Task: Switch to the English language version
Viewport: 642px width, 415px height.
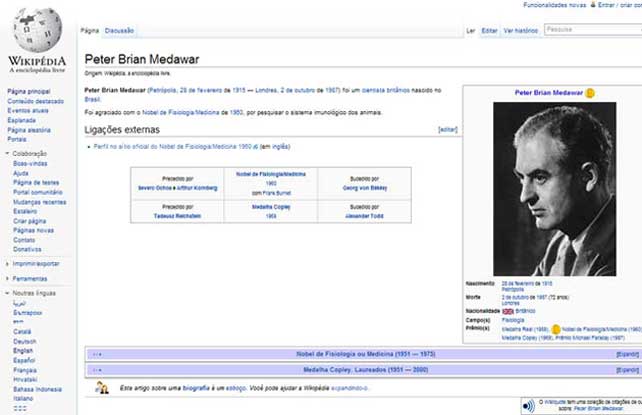Action: [23, 351]
